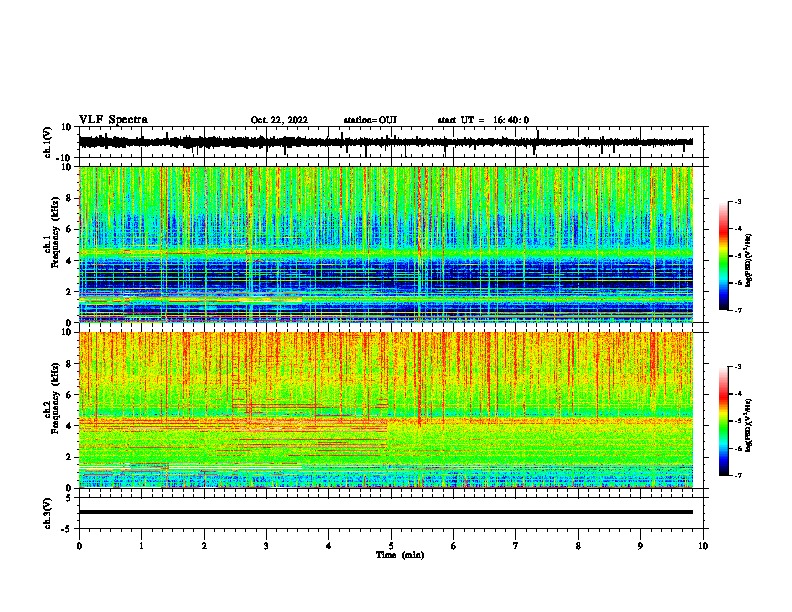The image size is (792, 612).
Task: Click the ch.3 flat black trace
Action: [x=386, y=512]
